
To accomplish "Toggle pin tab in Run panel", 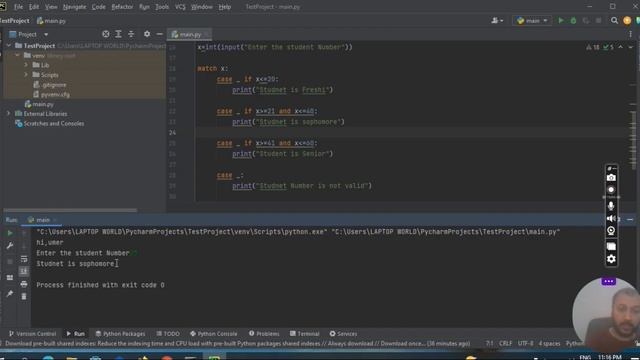I will (x=10, y=293).
